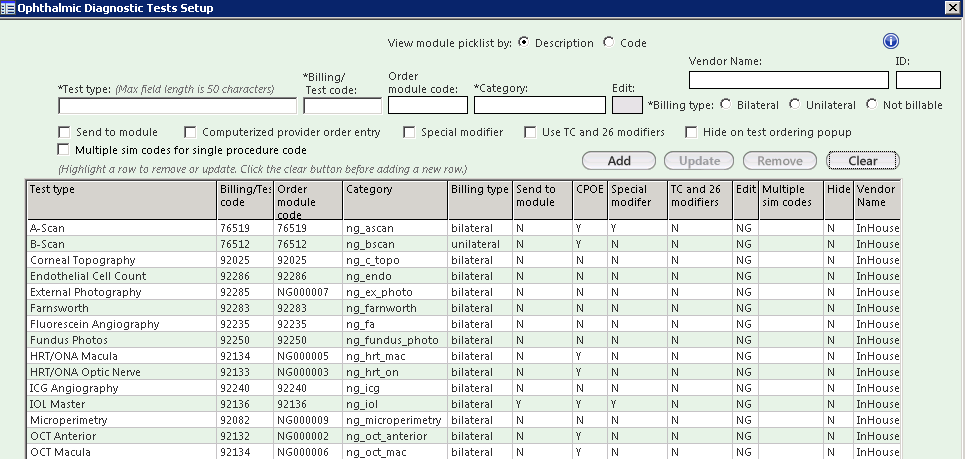The height and width of the screenshot is (459, 965).
Task: Select the B-Scan row
Action: (463, 244)
